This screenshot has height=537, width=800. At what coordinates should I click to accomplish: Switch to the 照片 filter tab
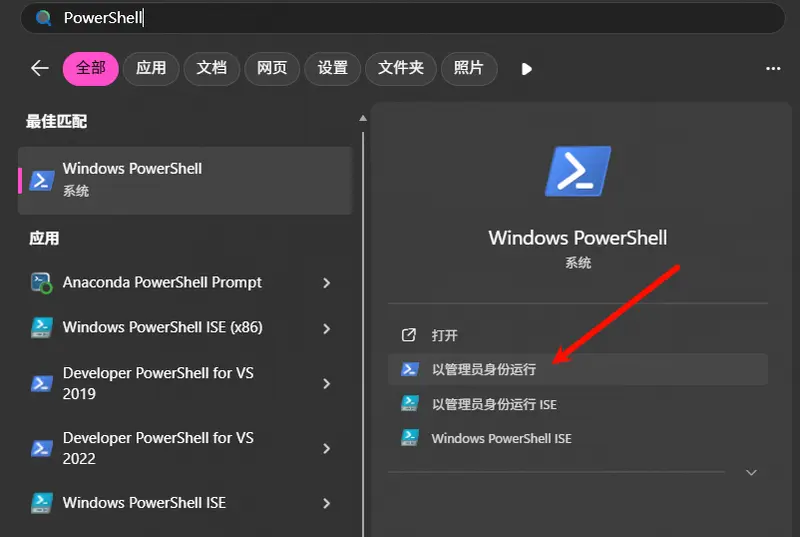click(x=469, y=68)
